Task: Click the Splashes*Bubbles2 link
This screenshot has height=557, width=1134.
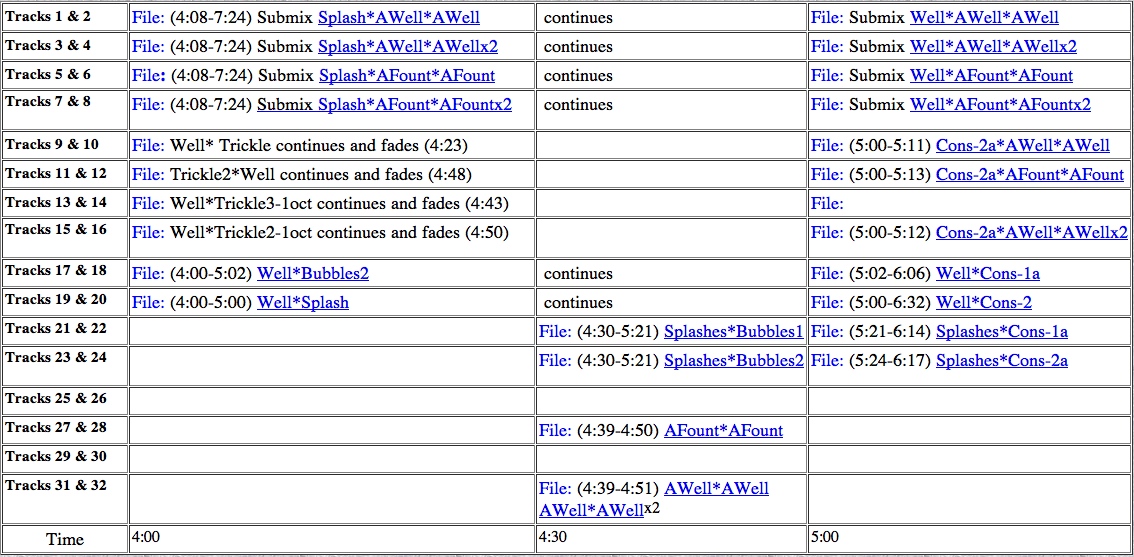Action: tap(733, 360)
